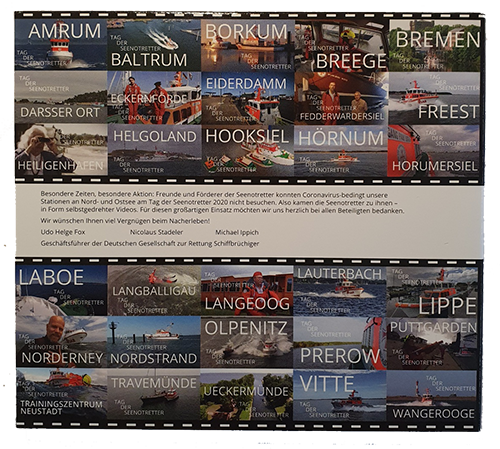Select the DARSSER ORT thumbnail
Image resolution: width=500 pixels, height=449 pixels.
[x=61, y=97]
